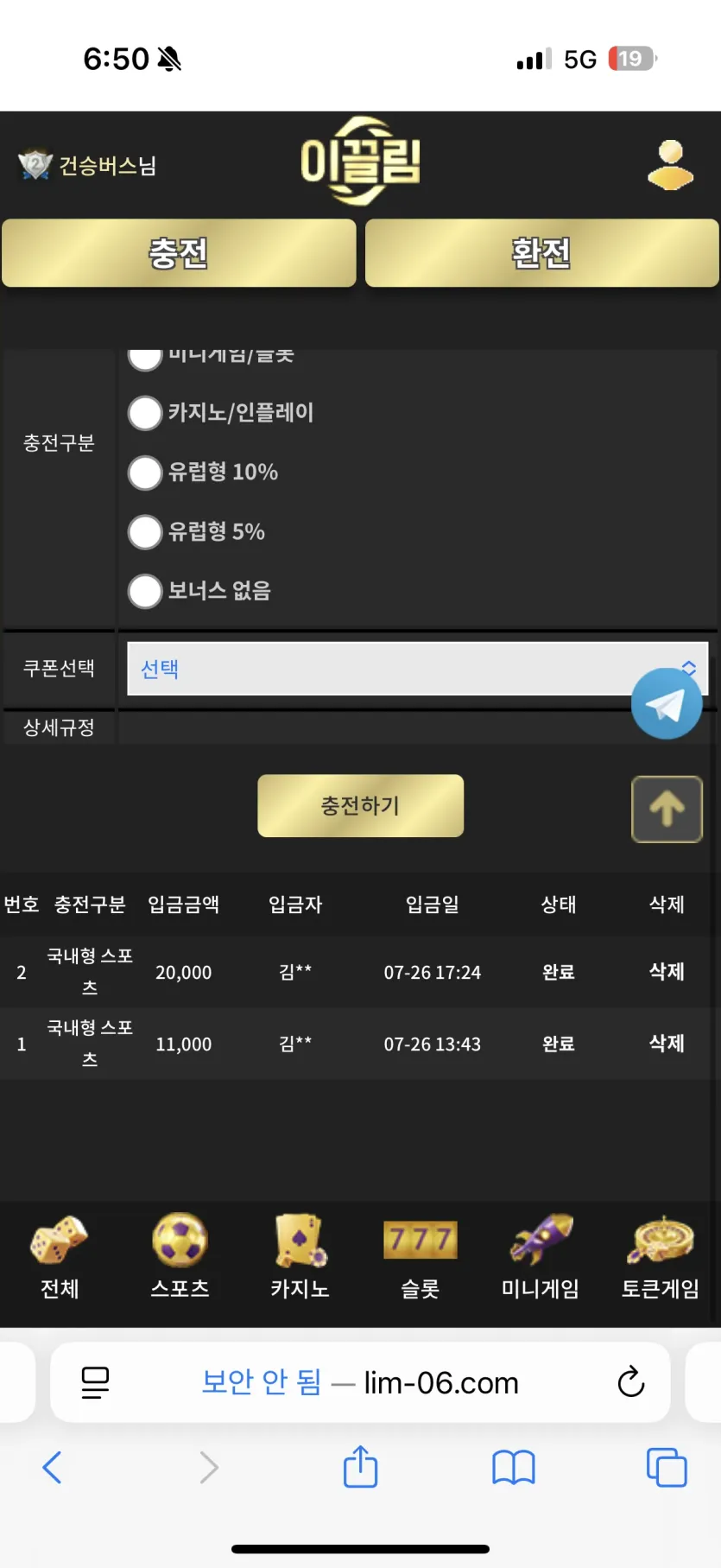Open the user profile icon at the top
721x1568 pixels.
[671, 165]
